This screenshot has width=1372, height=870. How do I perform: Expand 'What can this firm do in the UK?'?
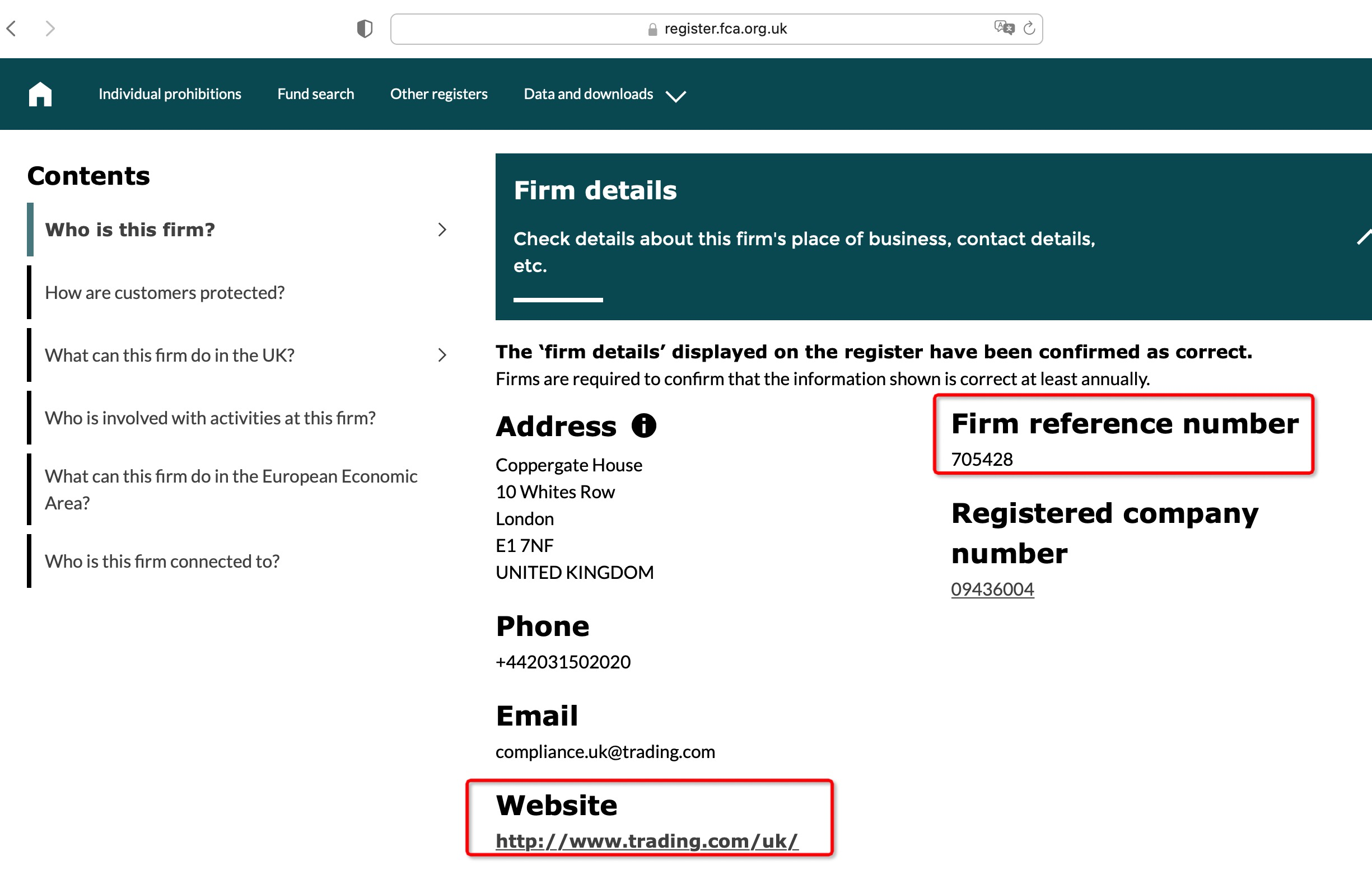point(442,355)
